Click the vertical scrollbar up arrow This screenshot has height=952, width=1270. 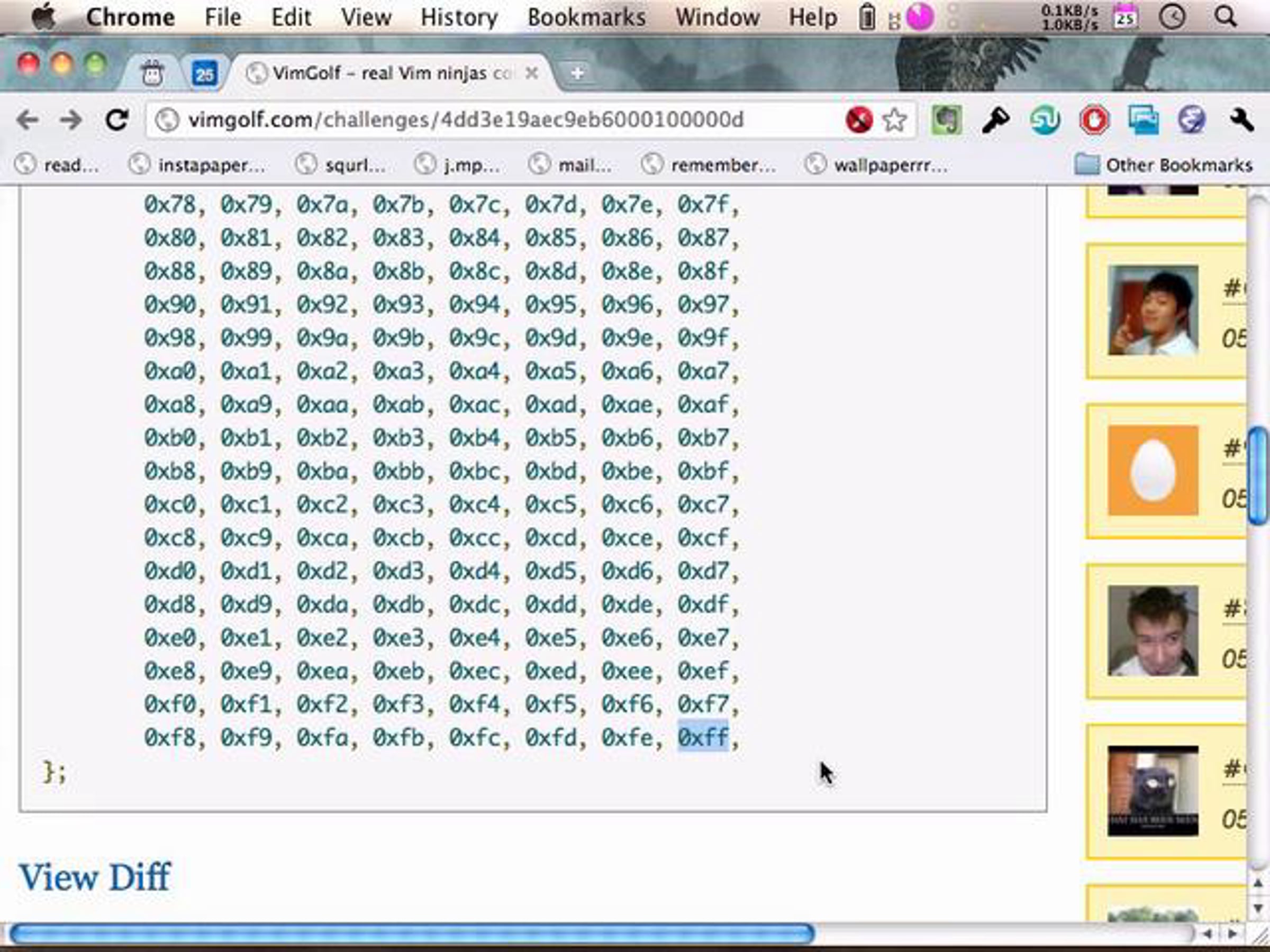coord(1257,884)
